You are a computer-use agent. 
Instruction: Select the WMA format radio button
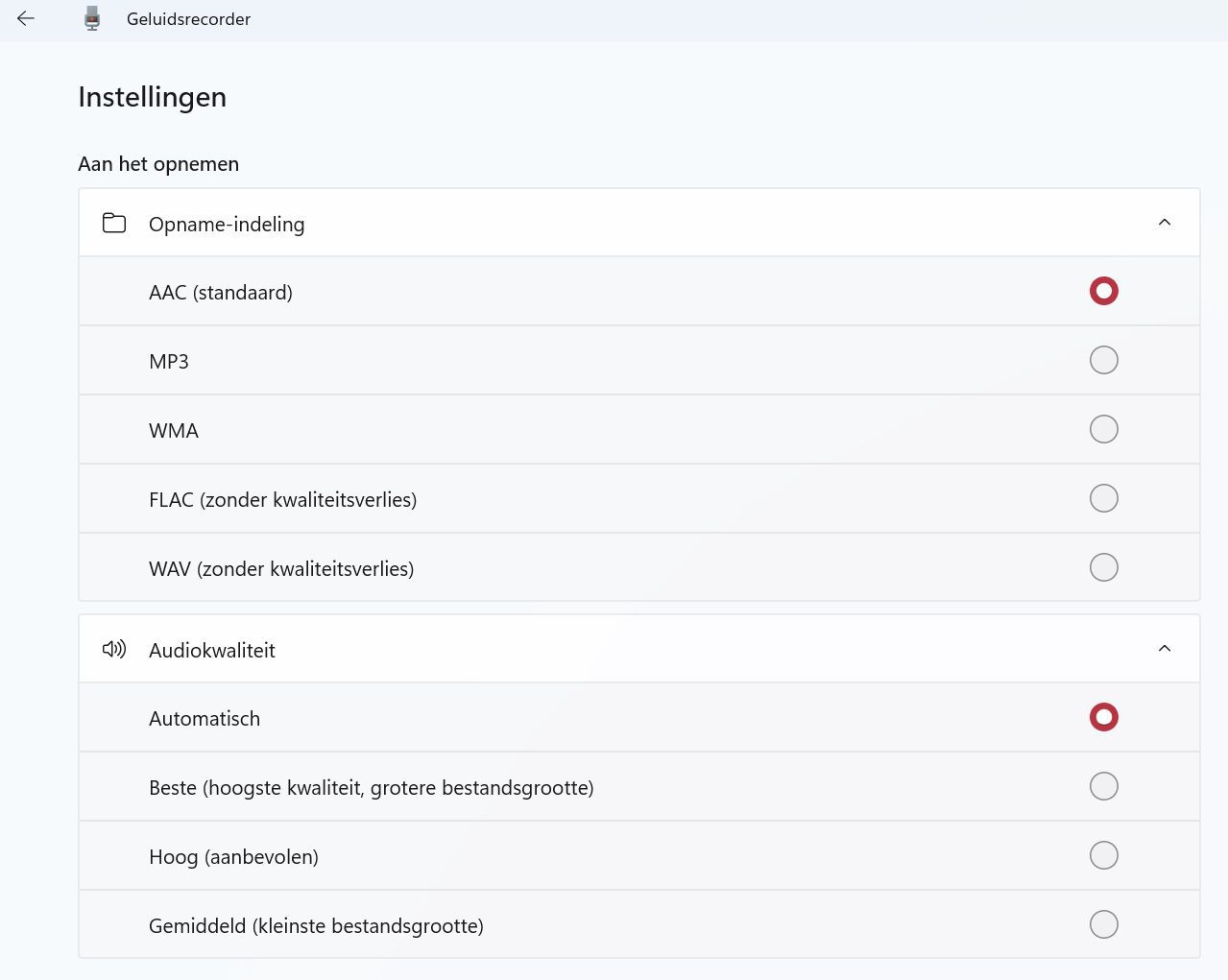click(1103, 429)
